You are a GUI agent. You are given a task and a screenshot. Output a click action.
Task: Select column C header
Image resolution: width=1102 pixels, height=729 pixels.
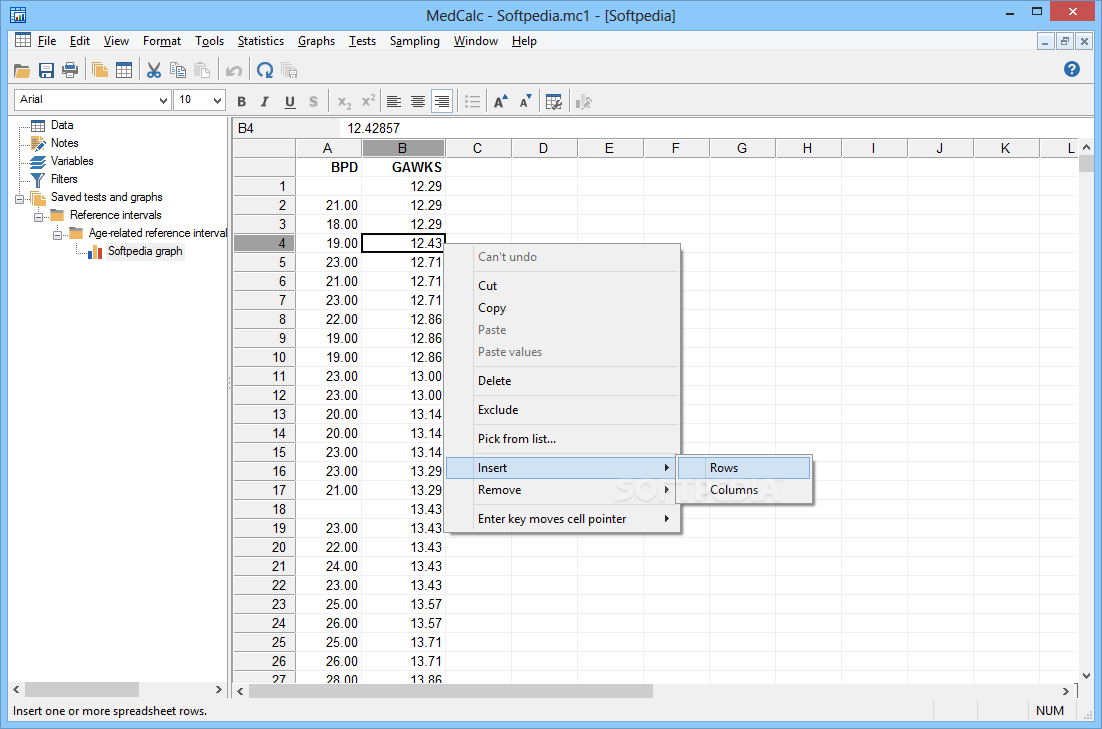coord(478,148)
